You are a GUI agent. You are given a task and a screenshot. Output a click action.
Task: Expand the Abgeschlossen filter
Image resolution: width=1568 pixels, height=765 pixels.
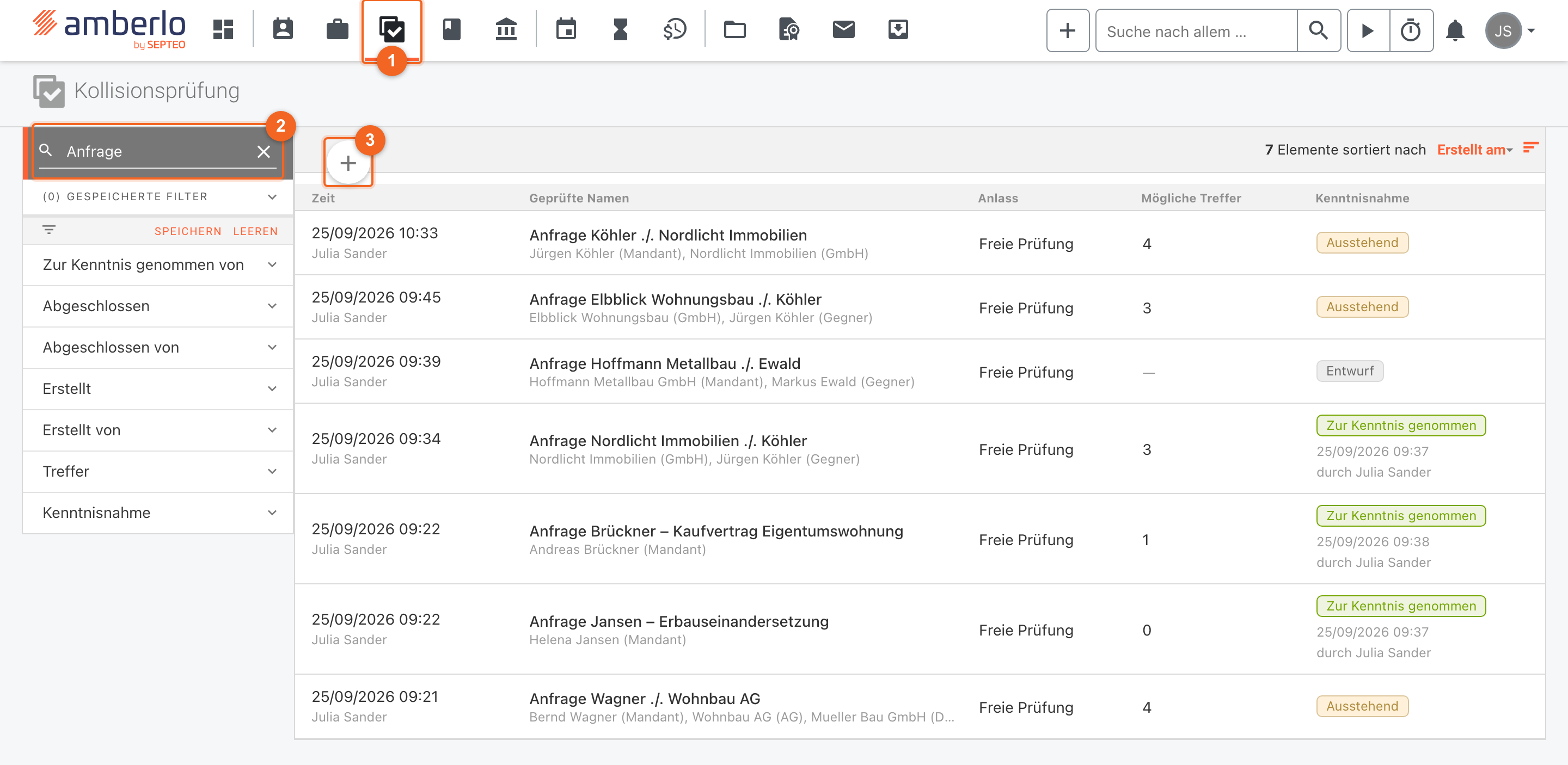click(x=158, y=306)
